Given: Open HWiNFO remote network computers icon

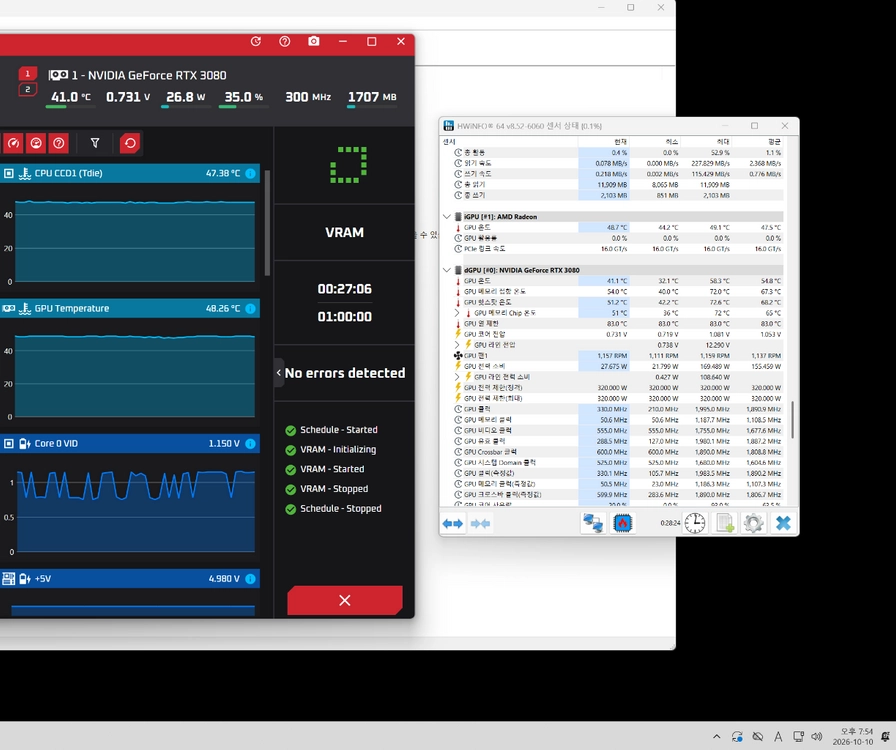Looking at the screenshot, I should (x=593, y=523).
